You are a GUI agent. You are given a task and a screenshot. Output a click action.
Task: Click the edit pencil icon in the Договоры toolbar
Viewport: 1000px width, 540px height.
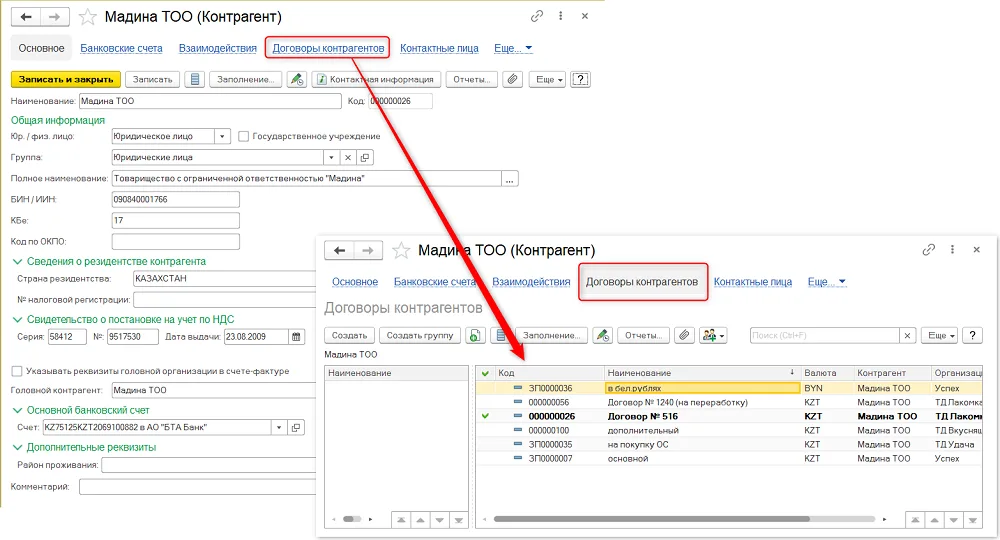click(x=603, y=335)
